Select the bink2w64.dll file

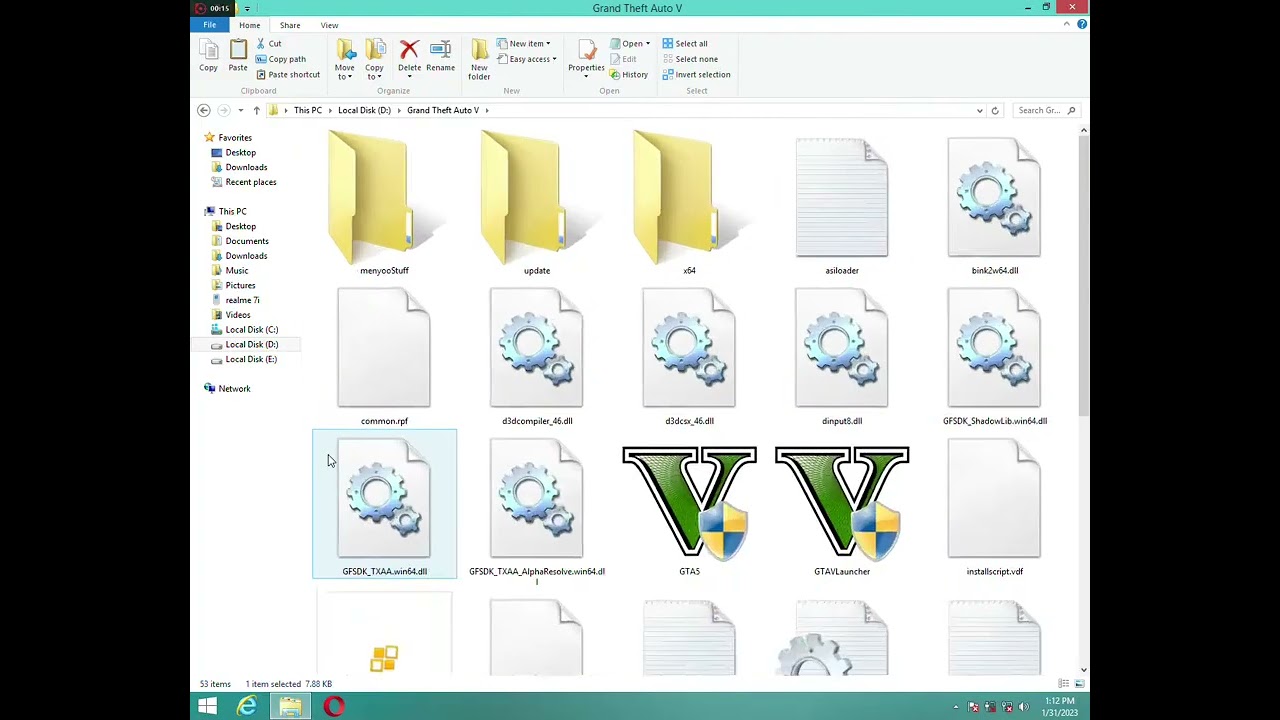994,204
